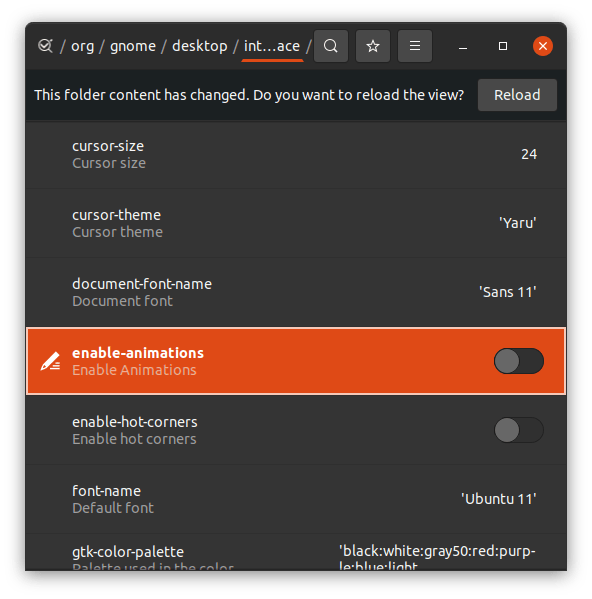The image size is (592, 599).
Task: Open the gtk-color-palette key
Action: coord(296,553)
